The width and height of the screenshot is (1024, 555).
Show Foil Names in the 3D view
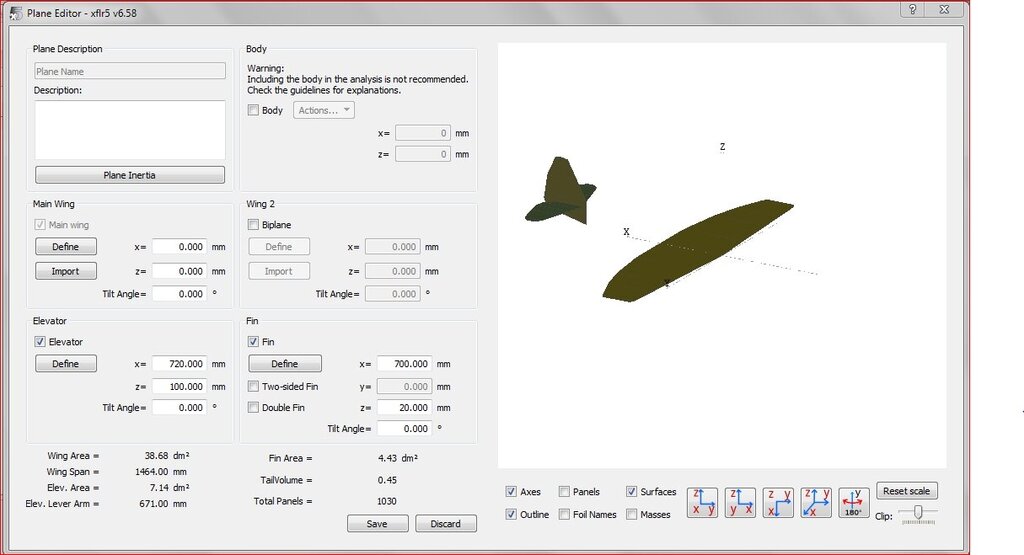tap(565, 515)
